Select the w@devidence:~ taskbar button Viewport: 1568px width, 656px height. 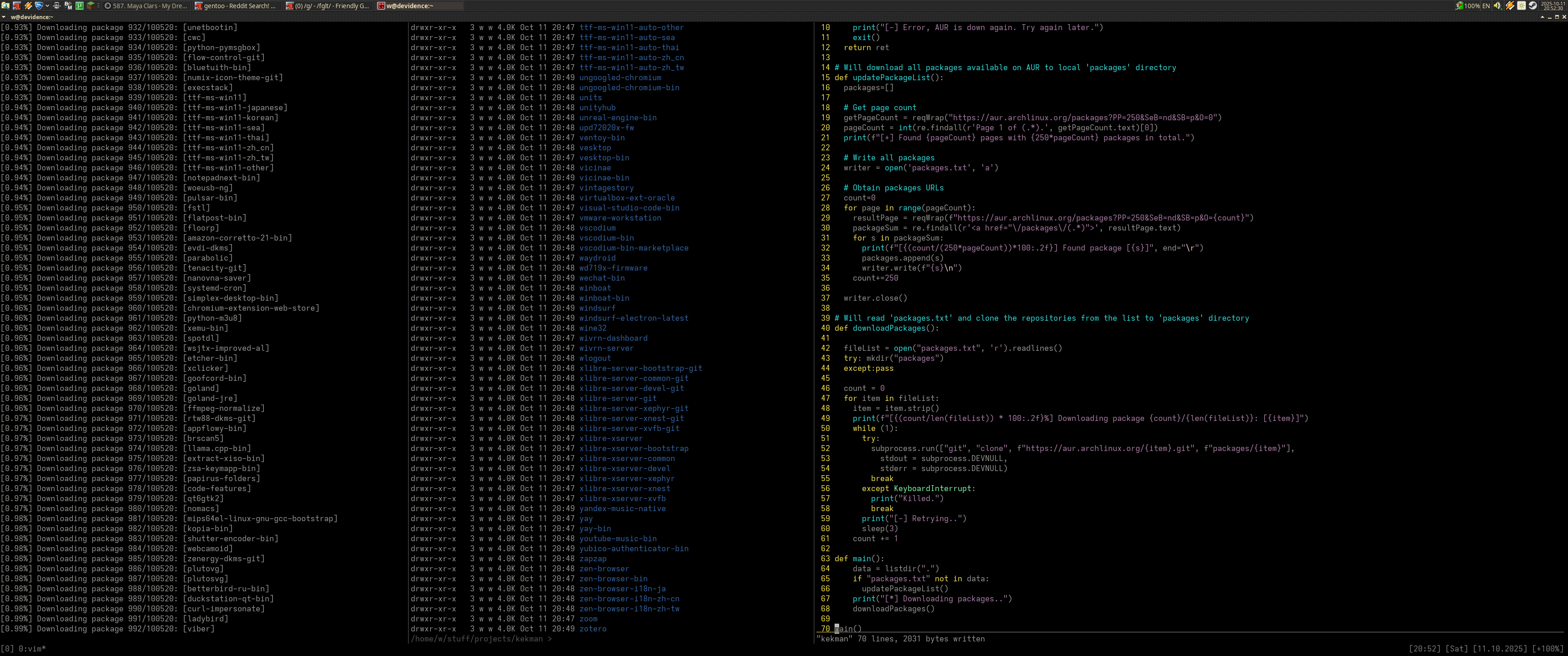click(x=419, y=5)
